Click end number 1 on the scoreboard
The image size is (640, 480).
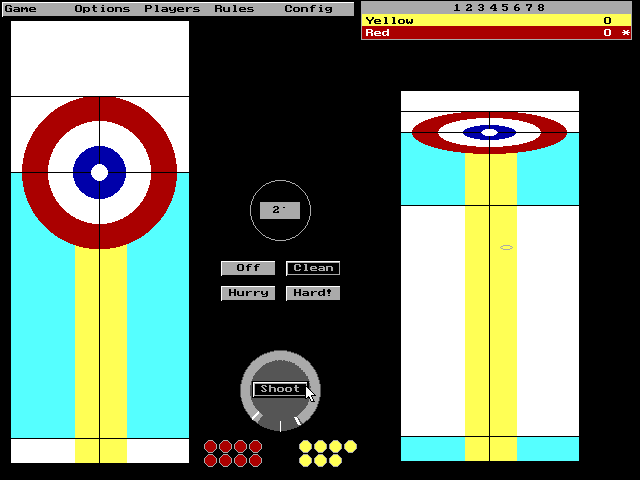457,8
